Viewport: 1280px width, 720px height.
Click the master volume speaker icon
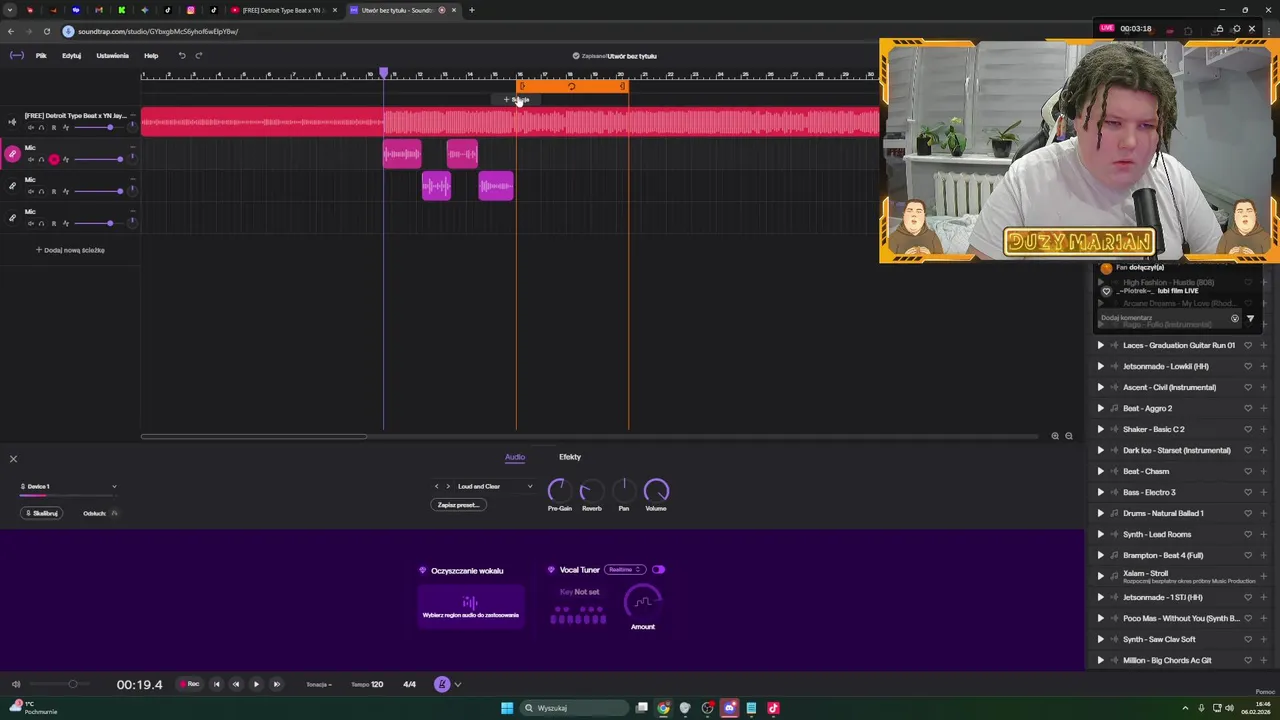pos(15,684)
